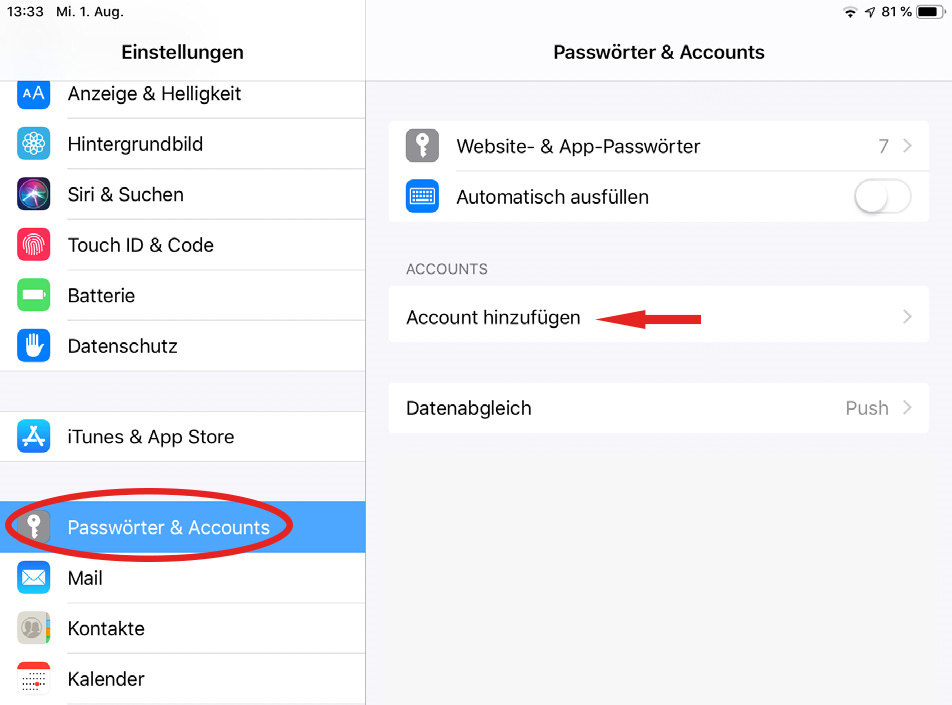952x705 pixels.
Task: Tap the Siri & Suchen icon
Action: [34, 194]
